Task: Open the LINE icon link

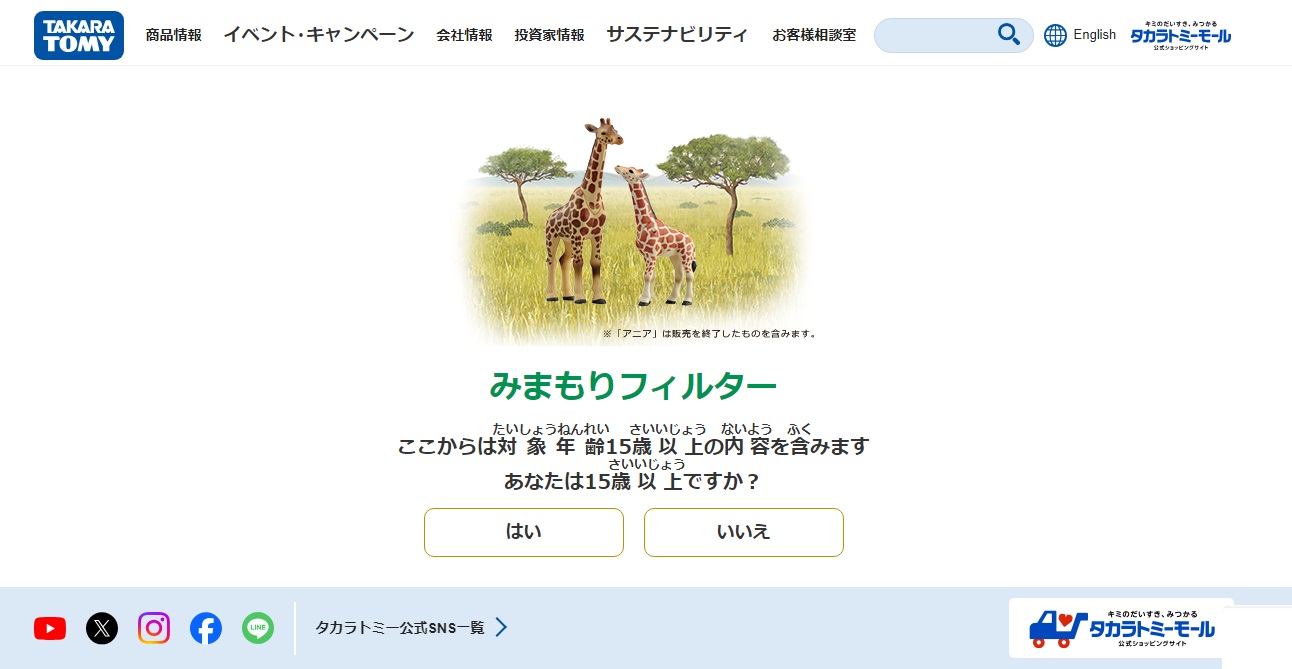Action: [258, 628]
